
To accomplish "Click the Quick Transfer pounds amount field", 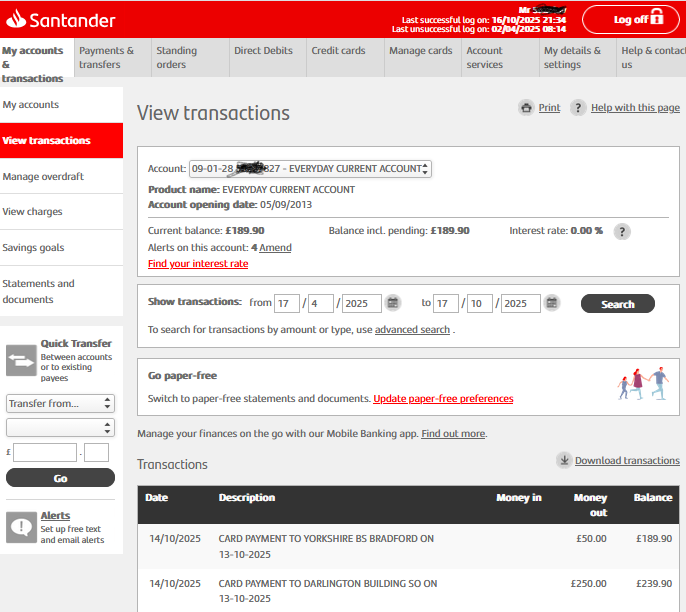I will click(45, 453).
